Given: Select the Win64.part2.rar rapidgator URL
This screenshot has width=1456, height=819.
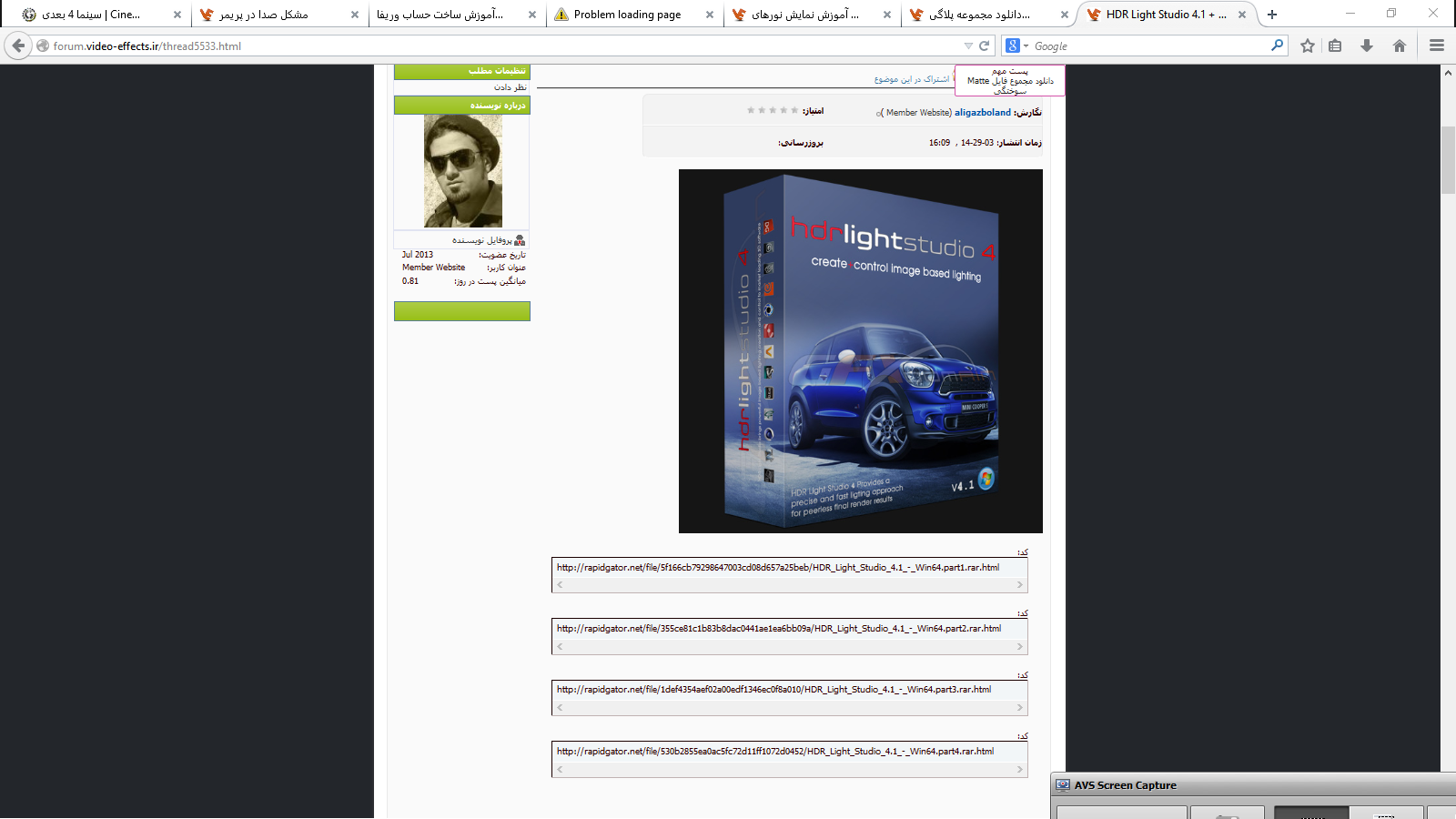Looking at the screenshot, I should pos(779,628).
